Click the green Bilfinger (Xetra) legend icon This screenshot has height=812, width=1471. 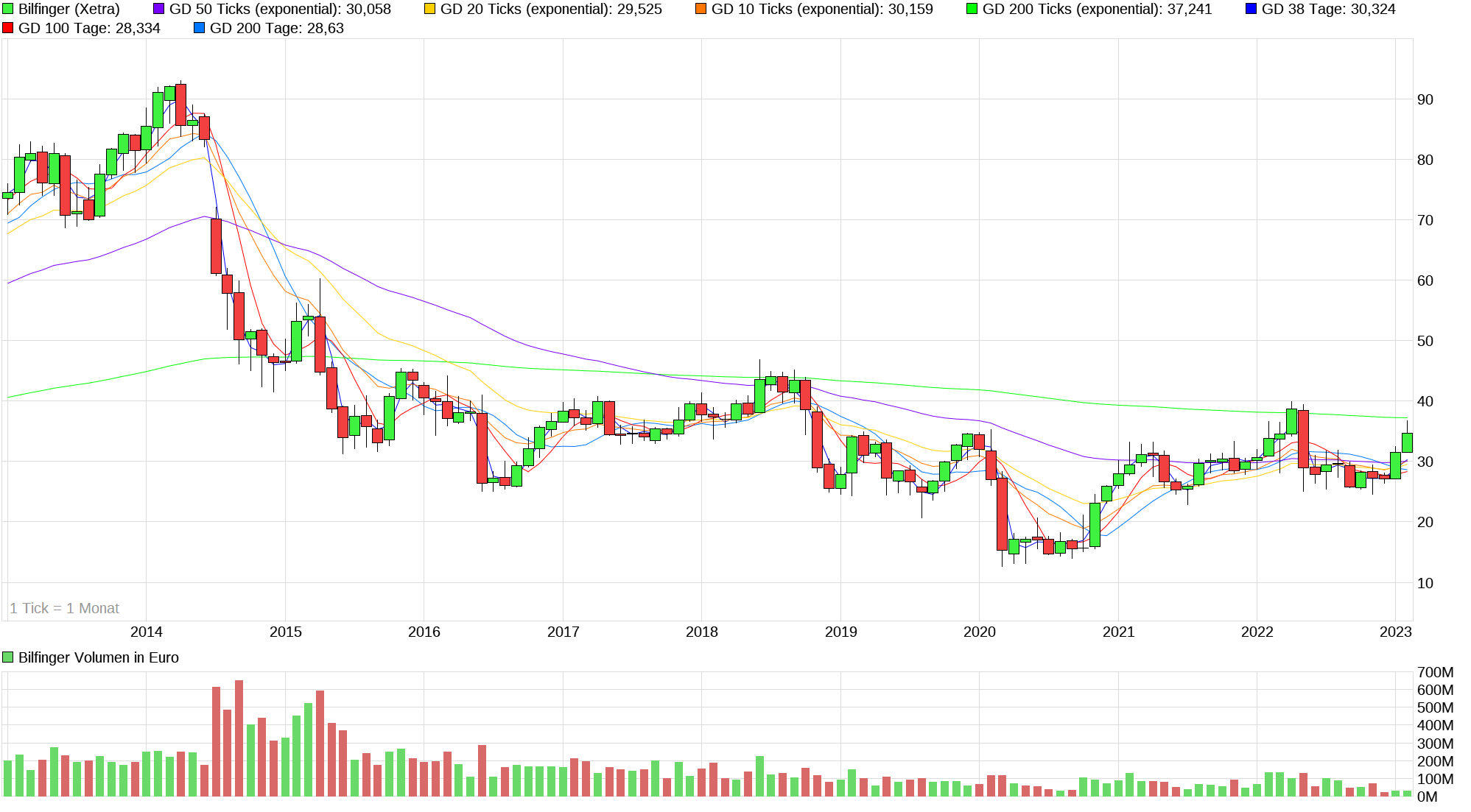click(7, 10)
